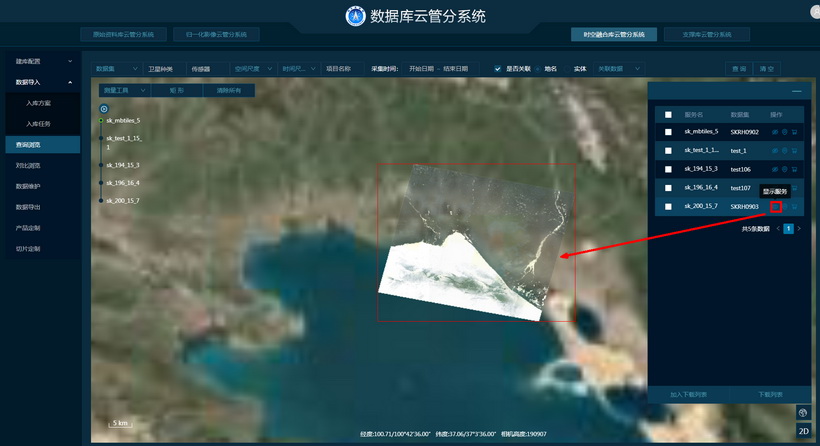Image resolution: width=820 pixels, height=446 pixels.
Task: Switch map view with the 2D button
Action: pyautogui.click(x=803, y=431)
